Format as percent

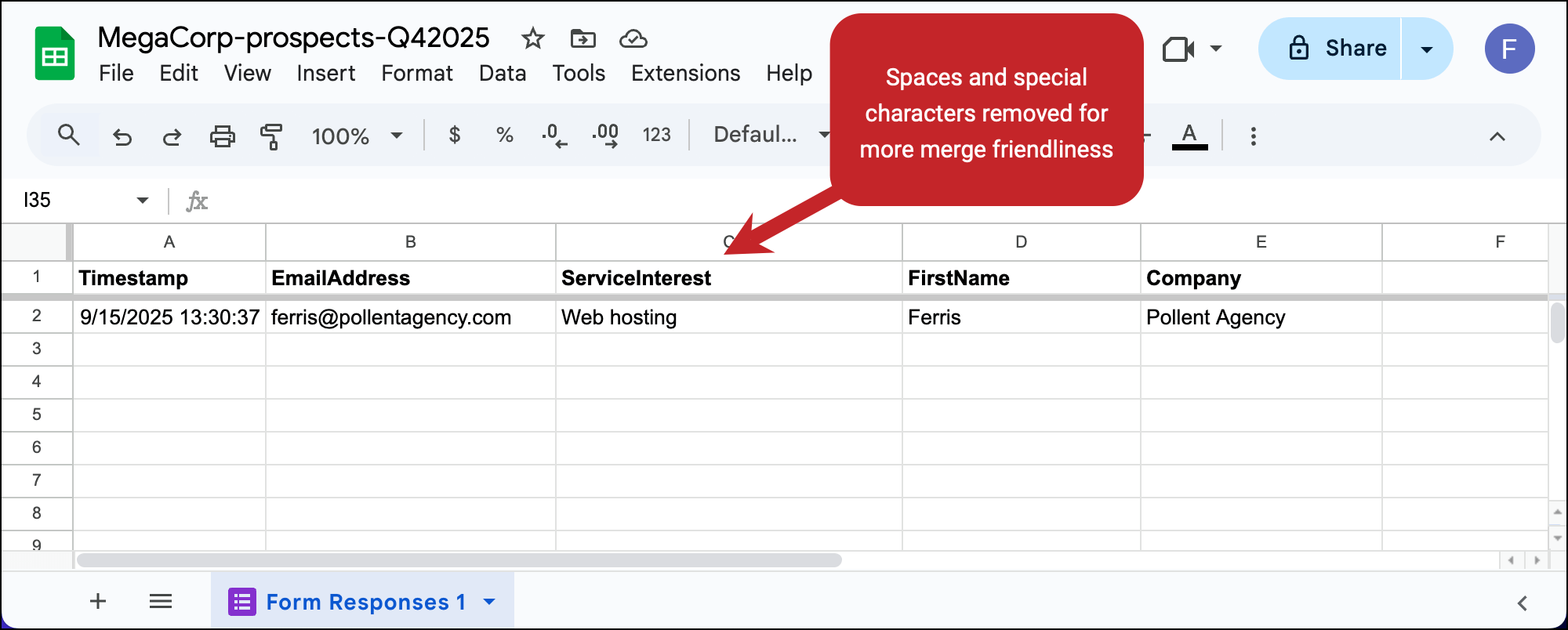(x=505, y=135)
